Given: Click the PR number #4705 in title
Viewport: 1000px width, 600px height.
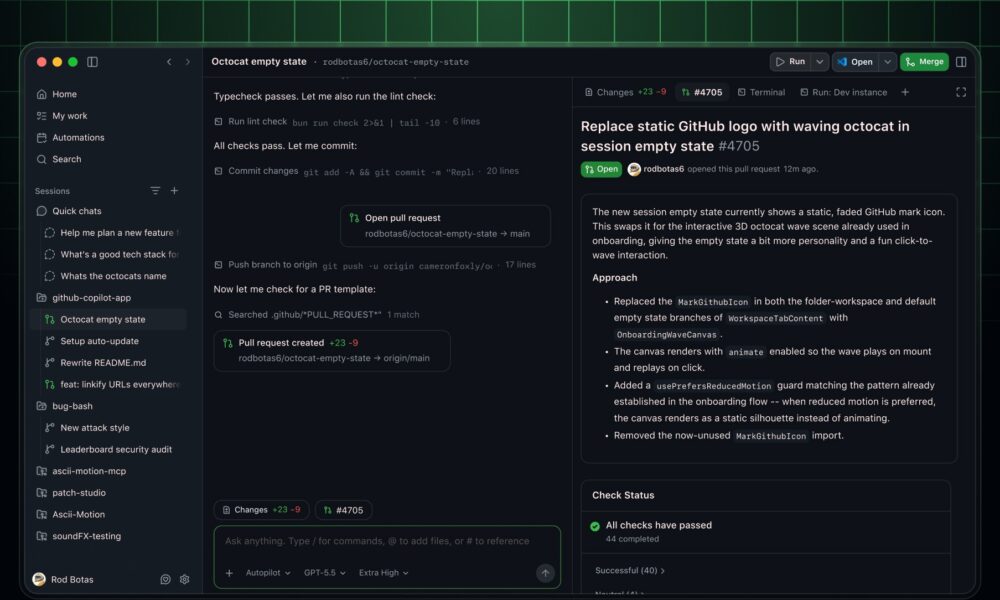Looking at the screenshot, I should (739, 146).
